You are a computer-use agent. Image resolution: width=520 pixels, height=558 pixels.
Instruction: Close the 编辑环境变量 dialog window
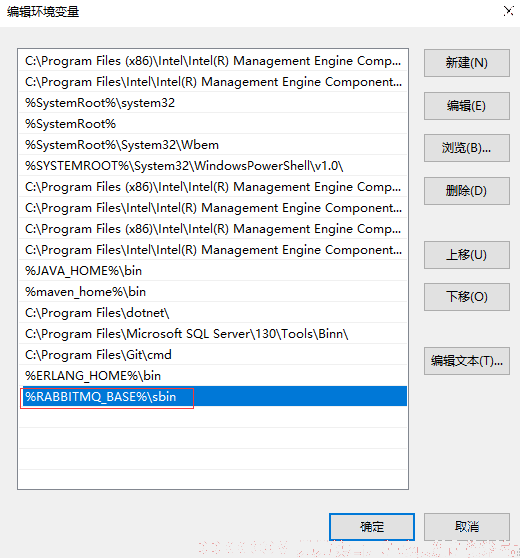(x=509, y=11)
